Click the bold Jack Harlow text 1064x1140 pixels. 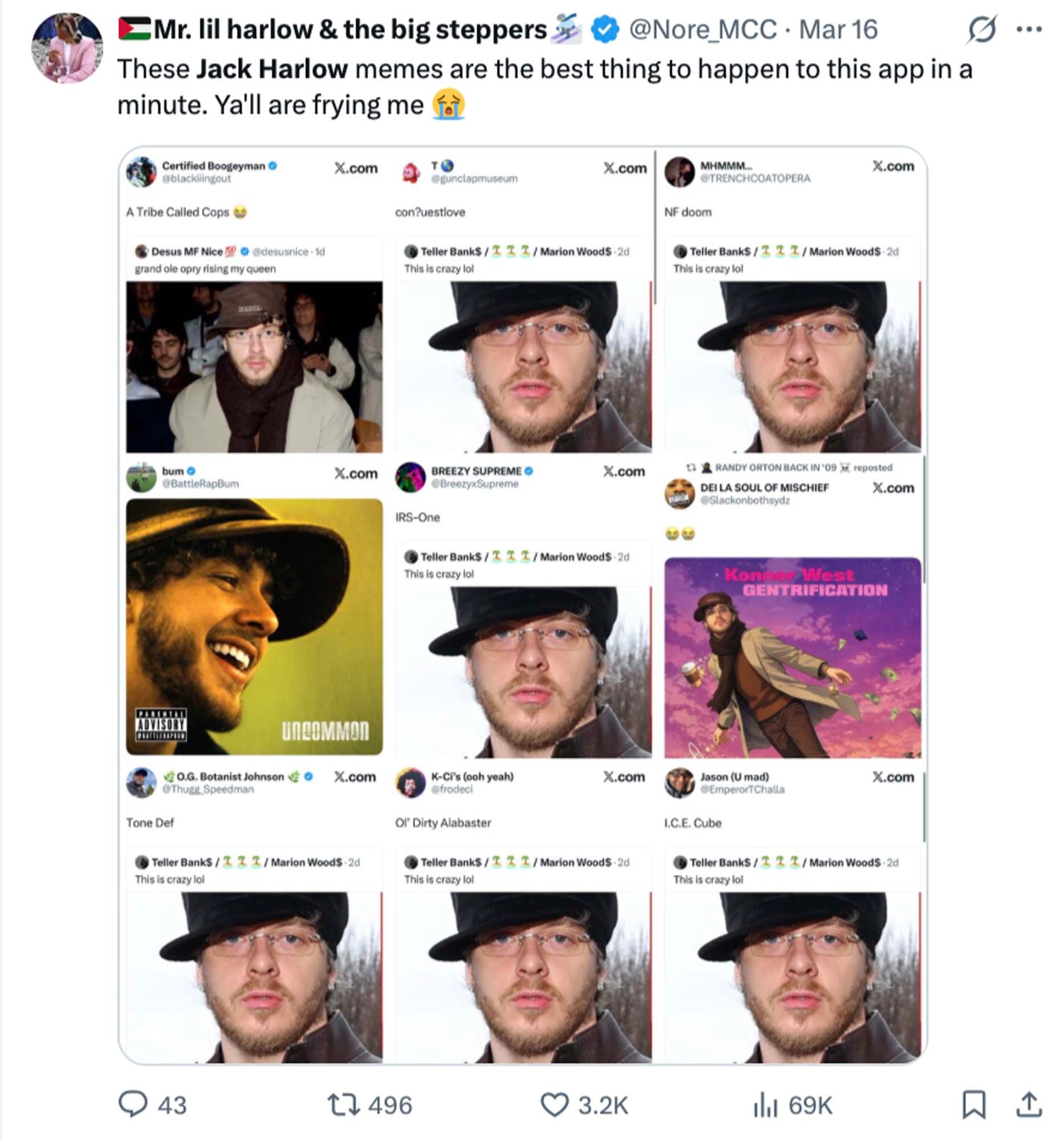pyautogui.click(x=273, y=70)
